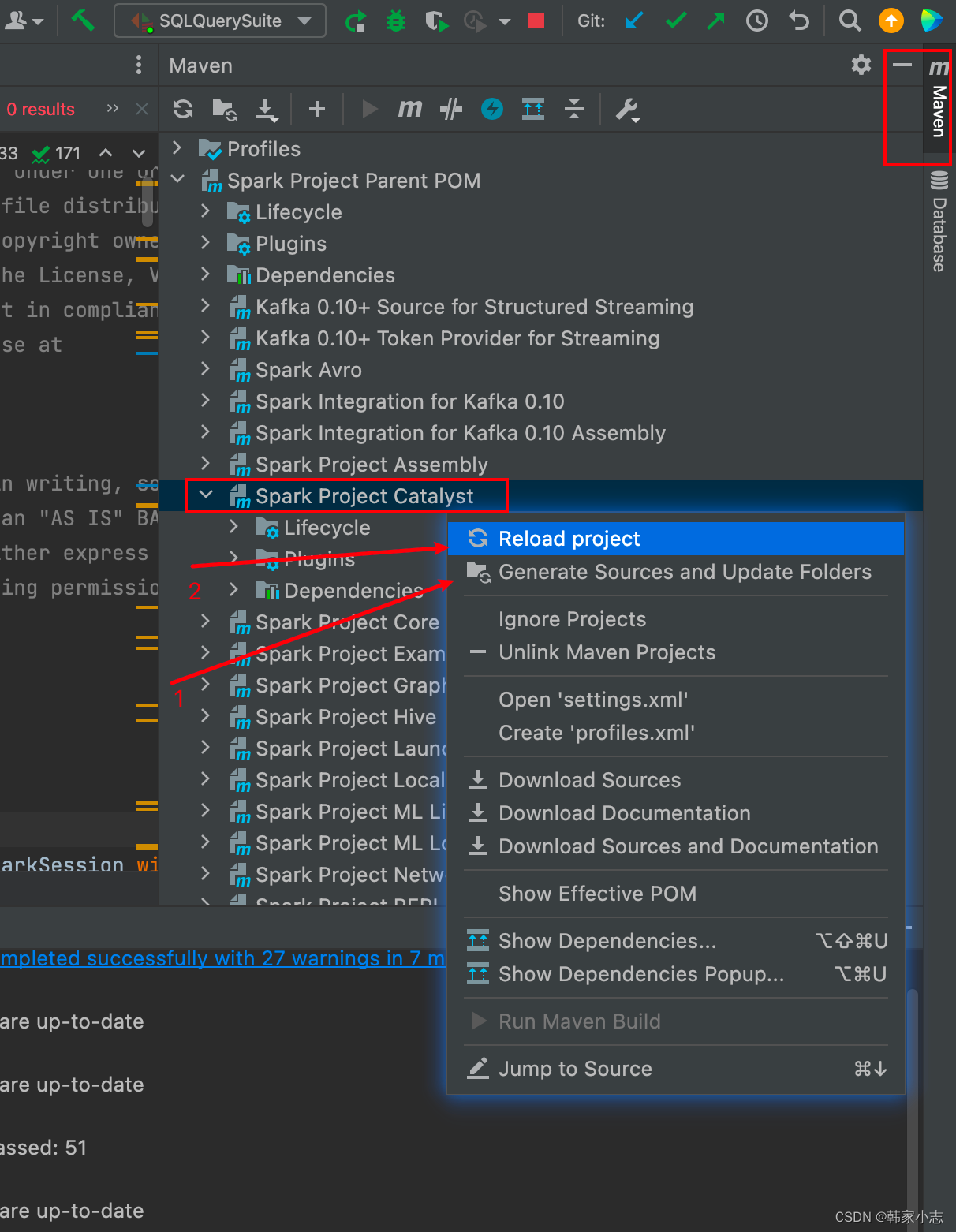The width and height of the screenshot is (956, 1232).
Task: Click Download Sources toolbar icon
Action: pyautogui.click(x=267, y=109)
